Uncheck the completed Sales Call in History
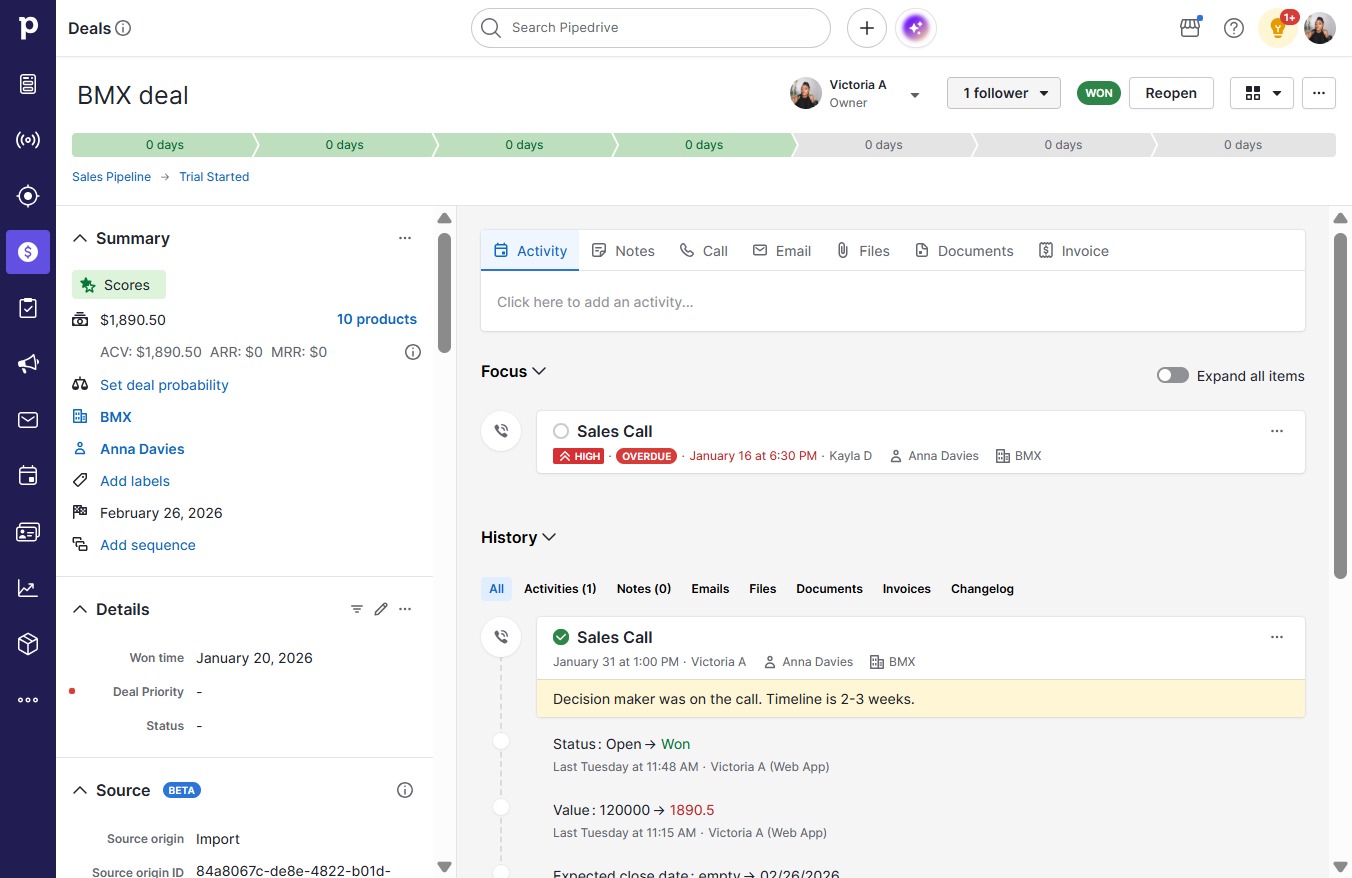 [x=561, y=637]
